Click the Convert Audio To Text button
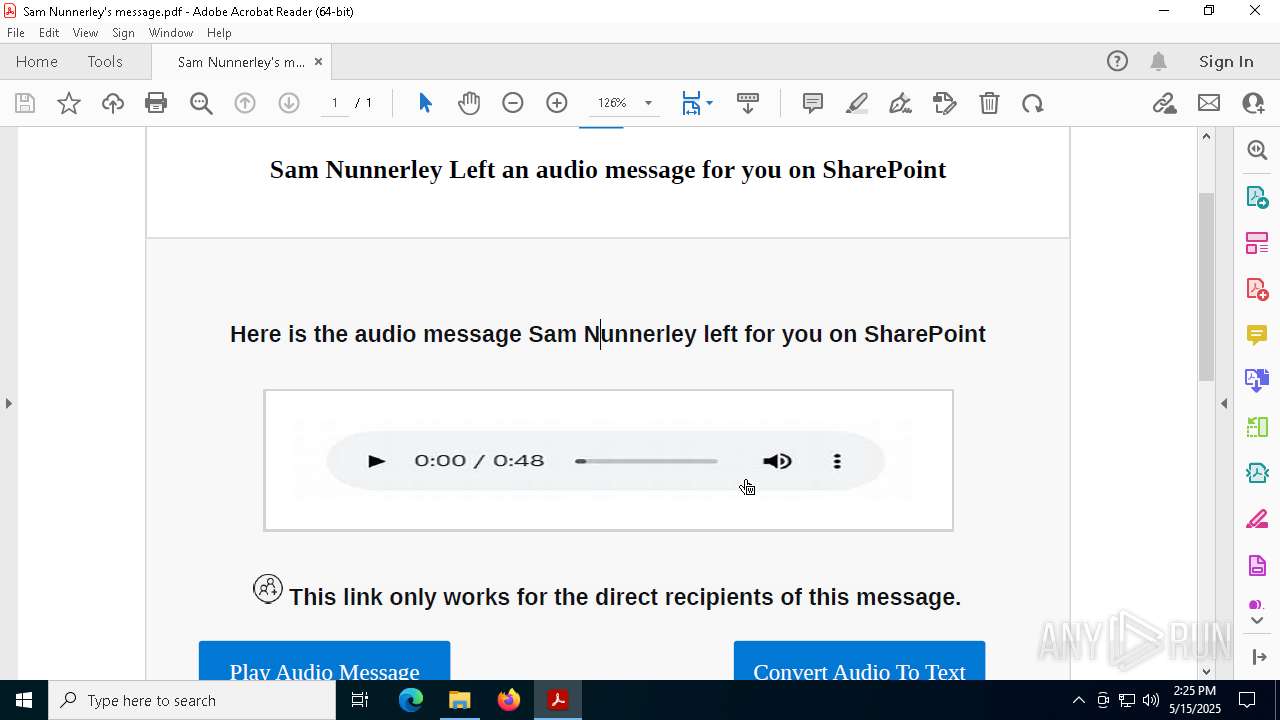1280x720 pixels. click(859, 661)
